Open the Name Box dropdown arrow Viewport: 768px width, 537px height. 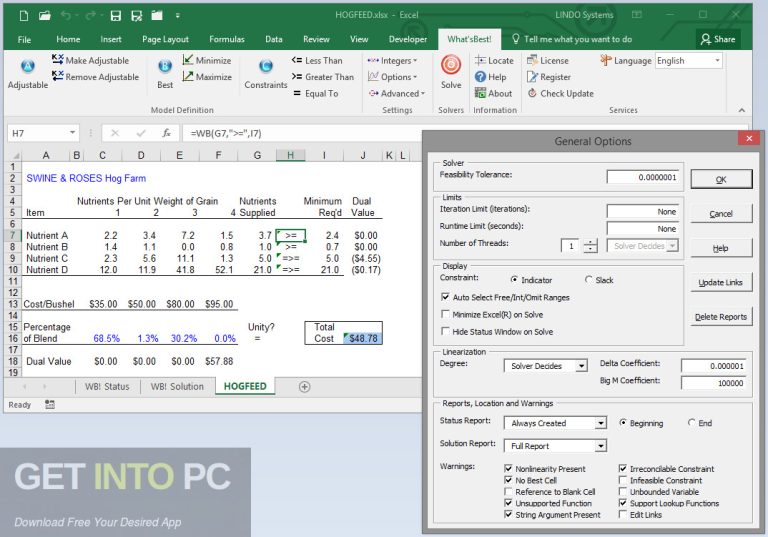72,133
